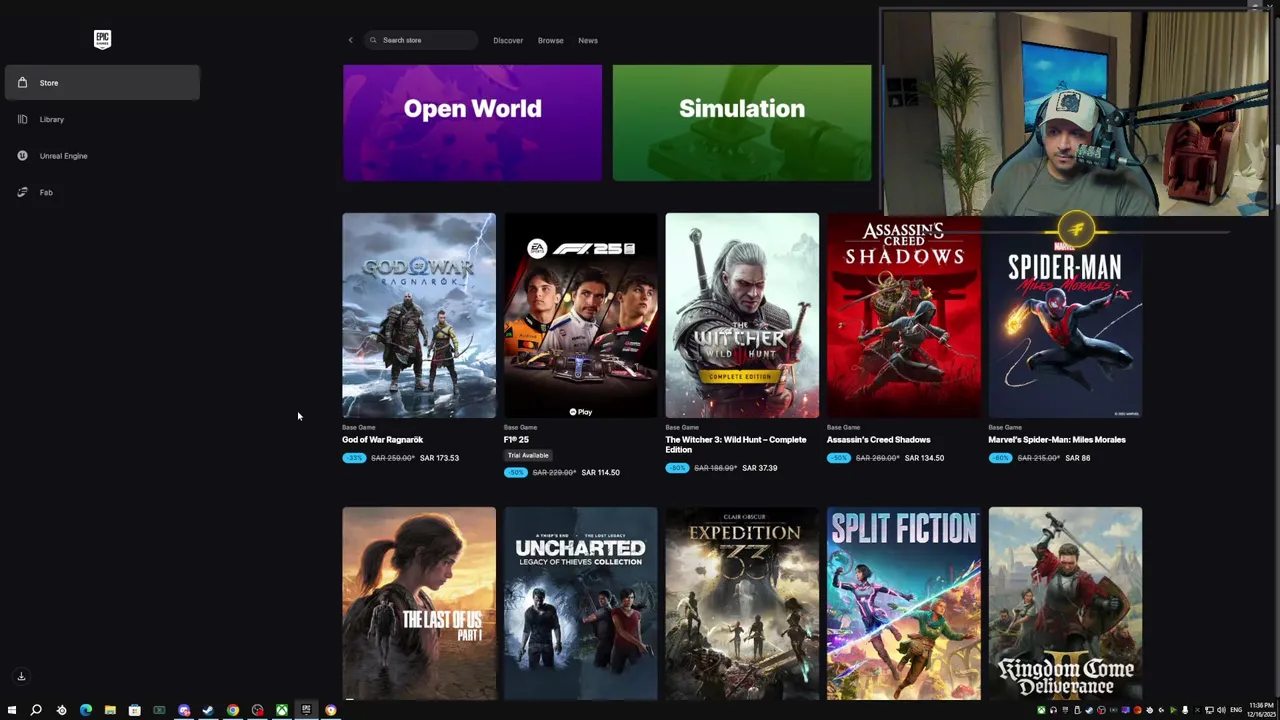The width and height of the screenshot is (1280, 720).
Task: Click ENG language indicator in tray
Action: [1236, 710]
